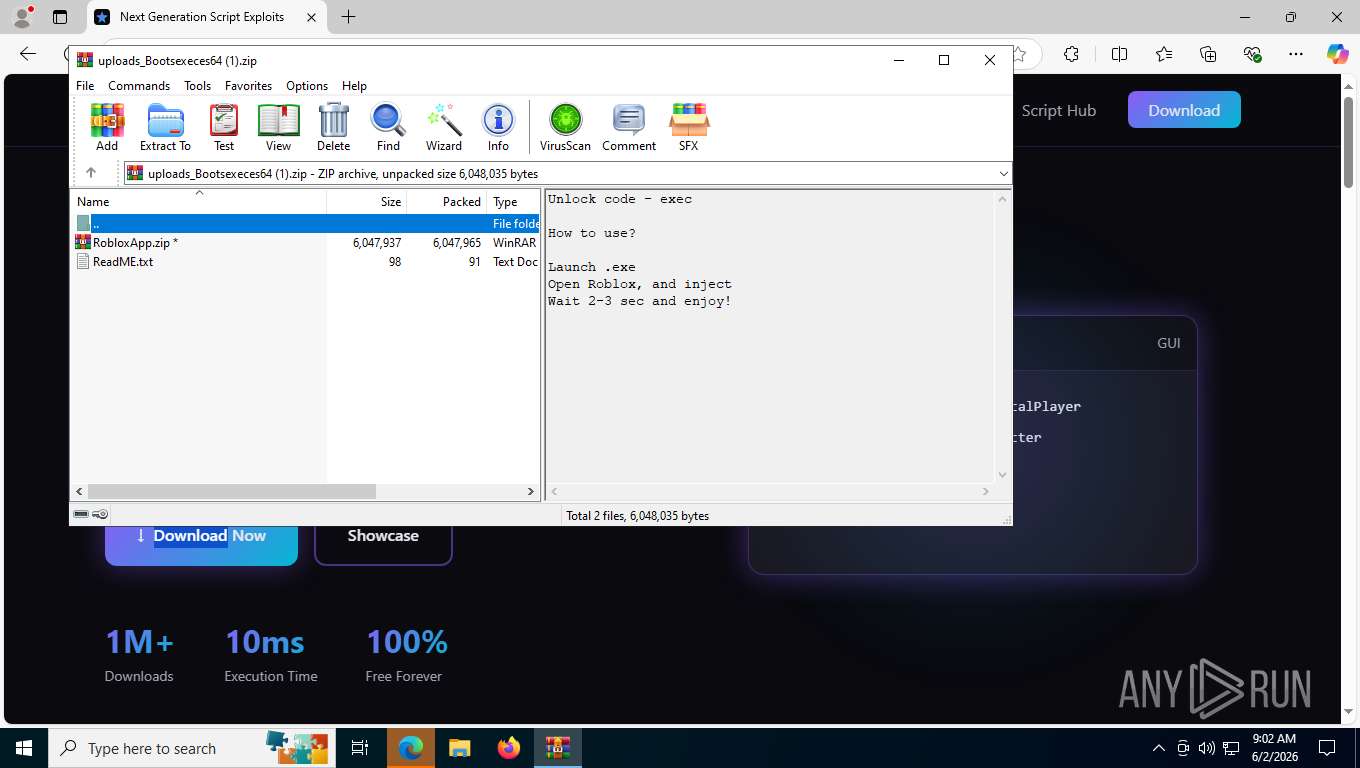Viewport: 1360px width, 768px height.
Task: Expand the archive path dropdown arrow
Action: coord(1003,174)
